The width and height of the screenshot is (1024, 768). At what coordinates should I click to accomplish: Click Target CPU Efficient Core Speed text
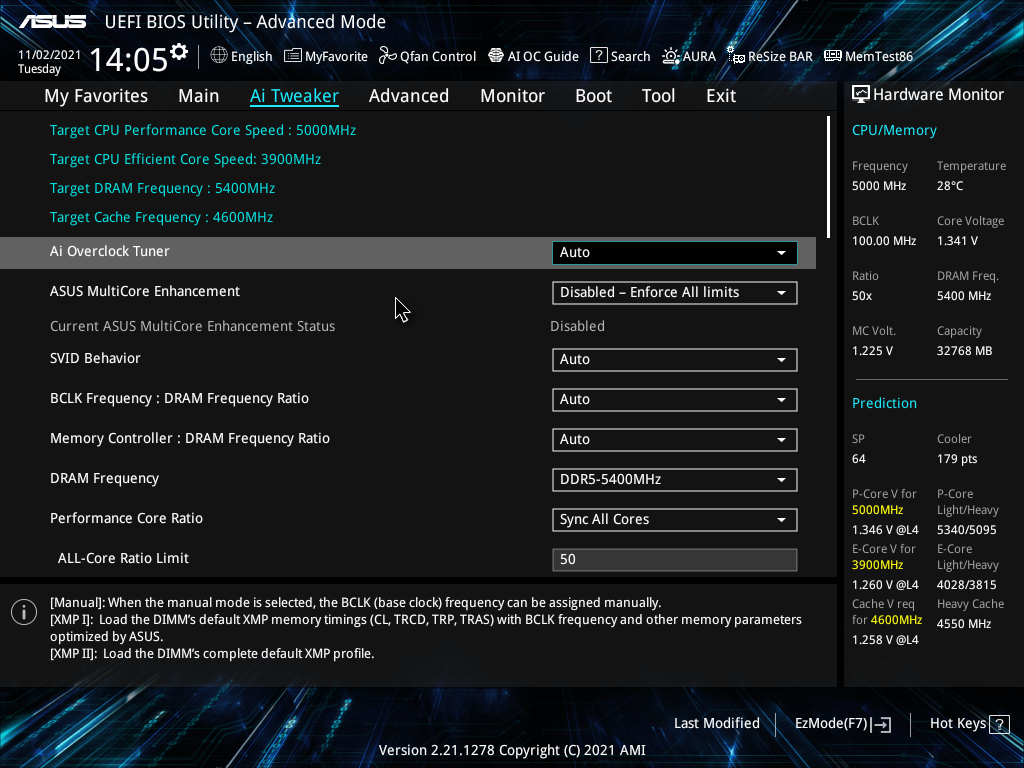tap(185, 159)
